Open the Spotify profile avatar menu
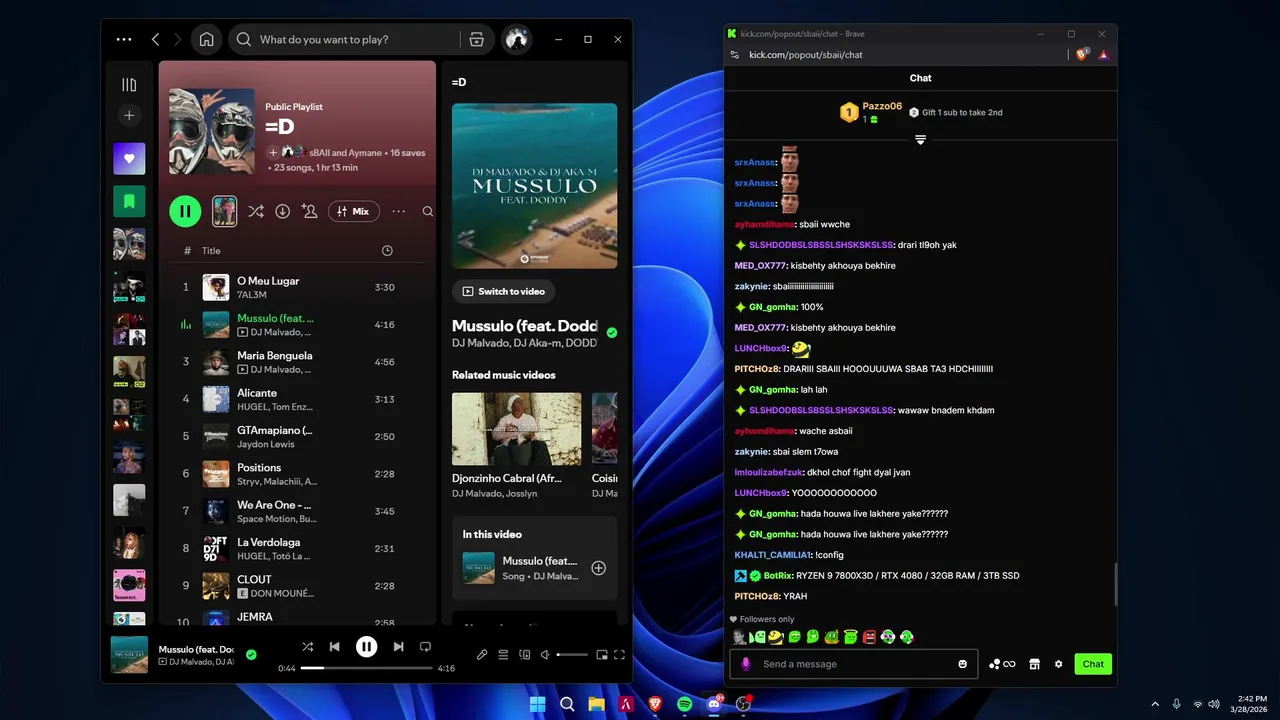This screenshot has width=1280, height=720. tap(516, 39)
